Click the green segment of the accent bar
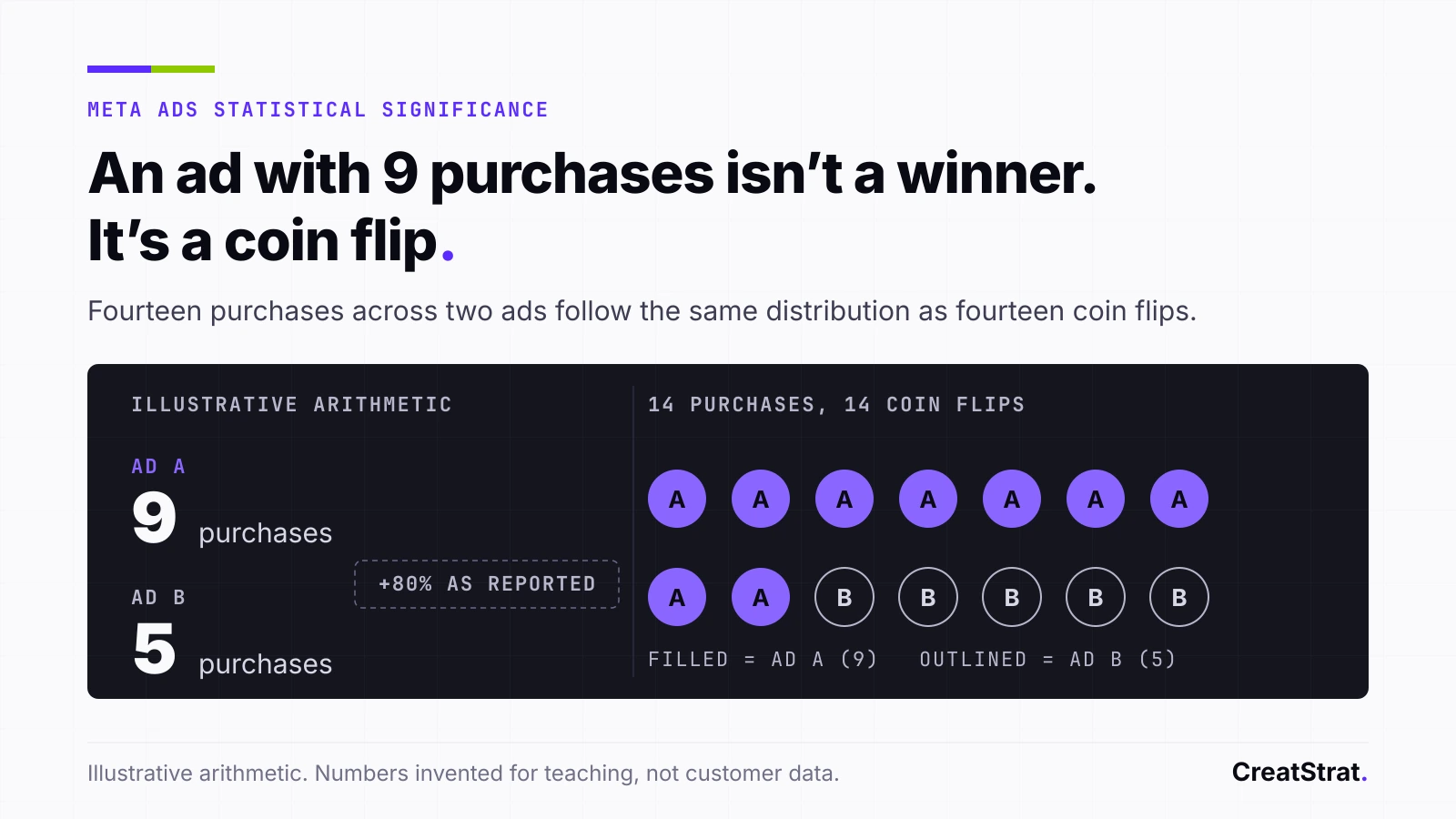Image resolution: width=1456 pixels, height=819 pixels. point(183,69)
